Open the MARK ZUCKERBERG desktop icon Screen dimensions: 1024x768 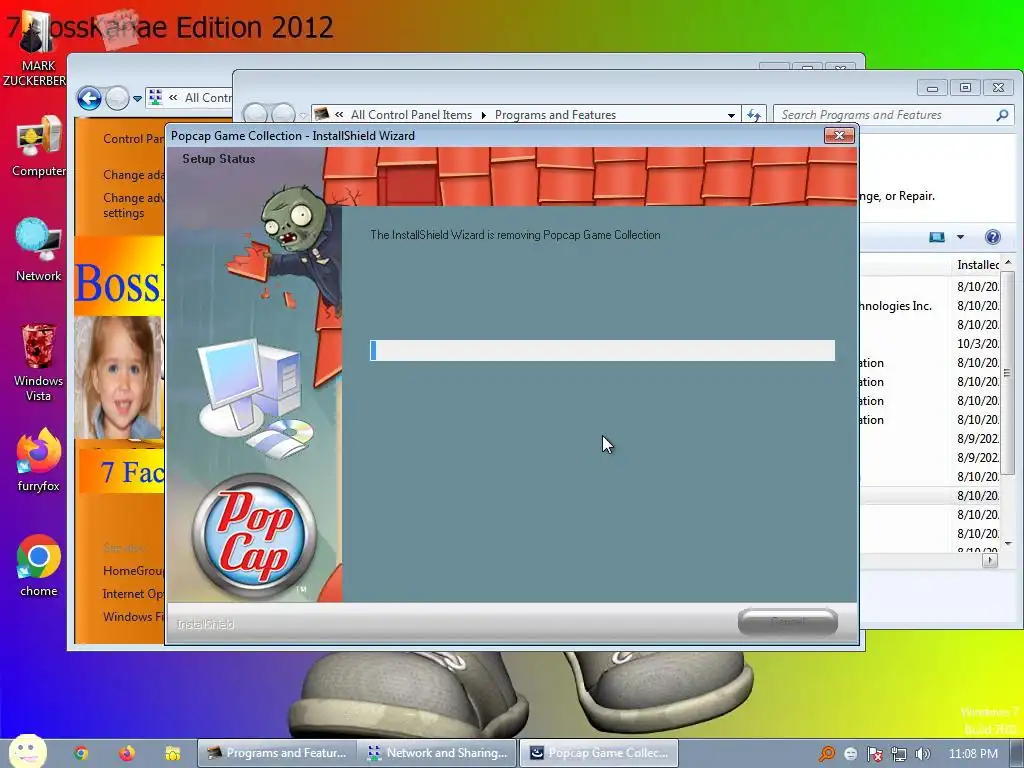[x=36, y=49]
